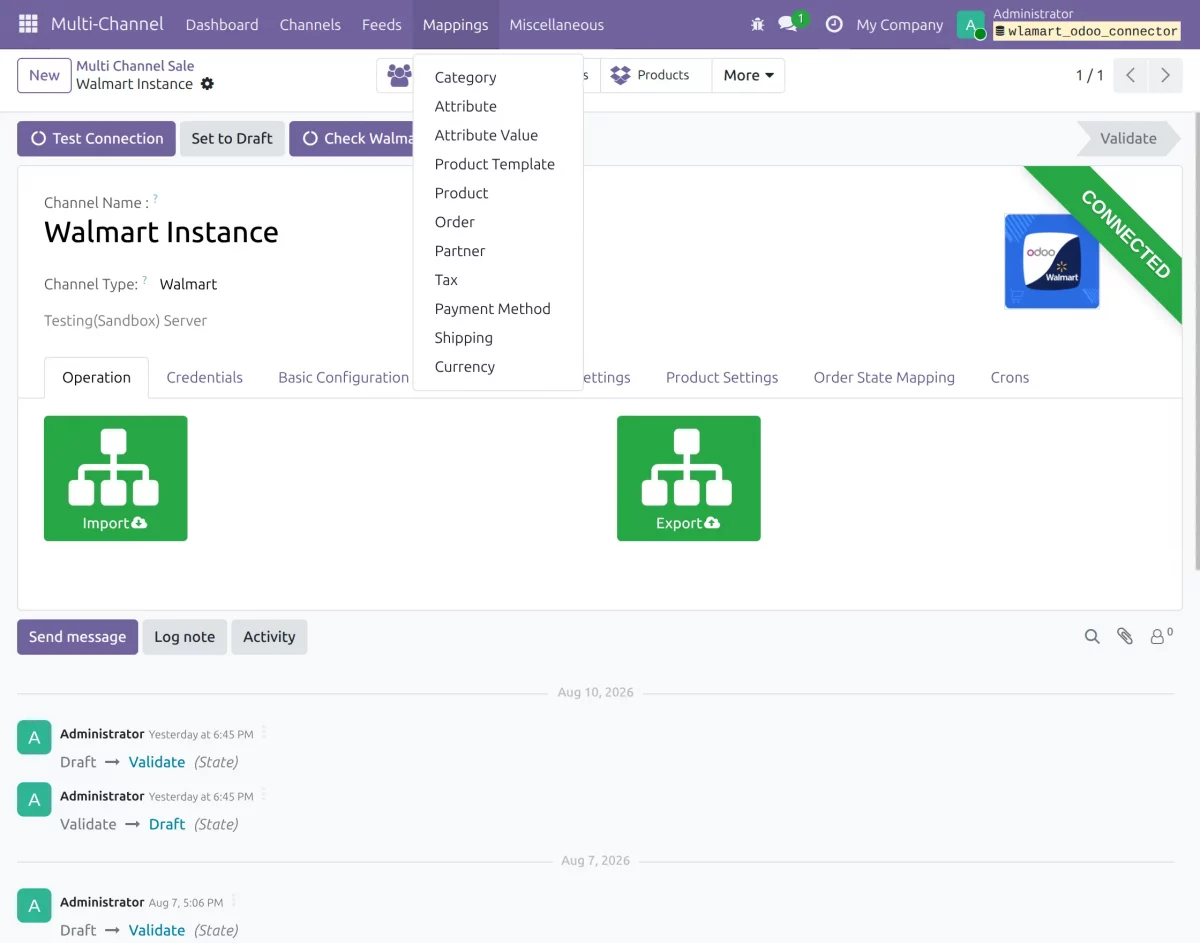Click the Multi-Channel app title
Viewport: 1200px width, 943px height.
(x=108, y=24)
